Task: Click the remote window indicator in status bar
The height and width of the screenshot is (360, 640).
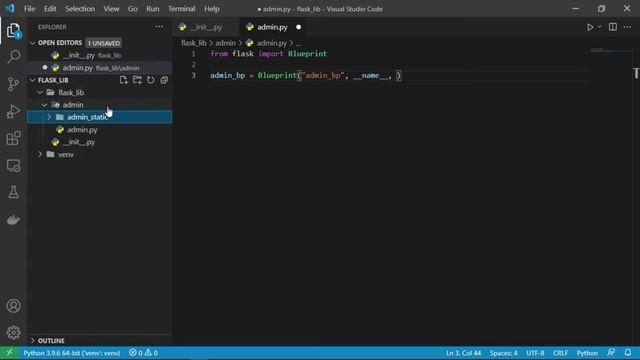Action: [x=9, y=353]
